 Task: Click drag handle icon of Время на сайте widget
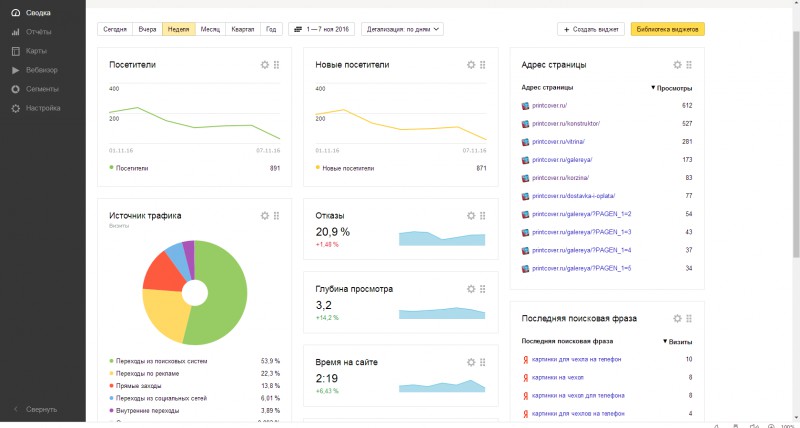[483, 362]
